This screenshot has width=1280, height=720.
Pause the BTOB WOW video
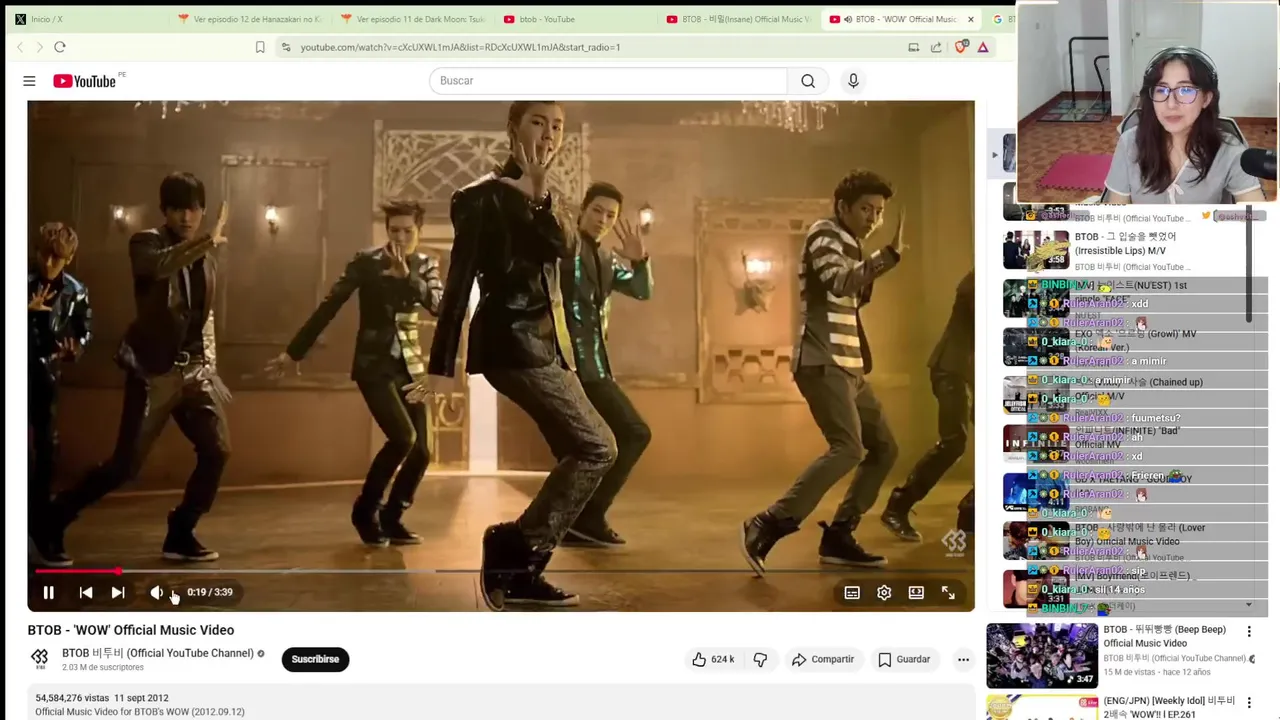48,593
